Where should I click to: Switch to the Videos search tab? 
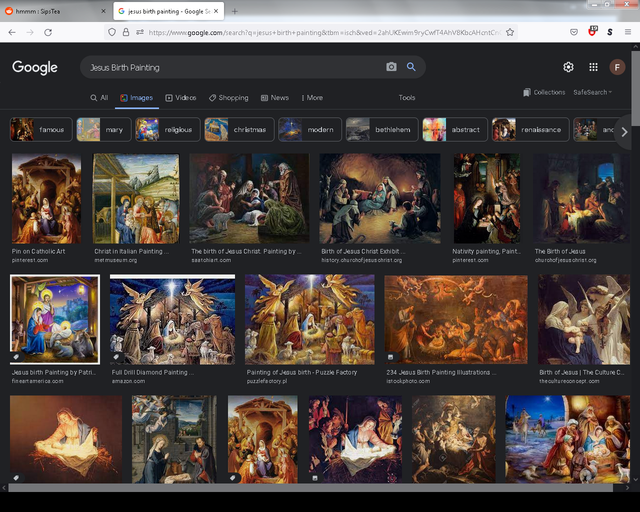(x=181, y=98)
